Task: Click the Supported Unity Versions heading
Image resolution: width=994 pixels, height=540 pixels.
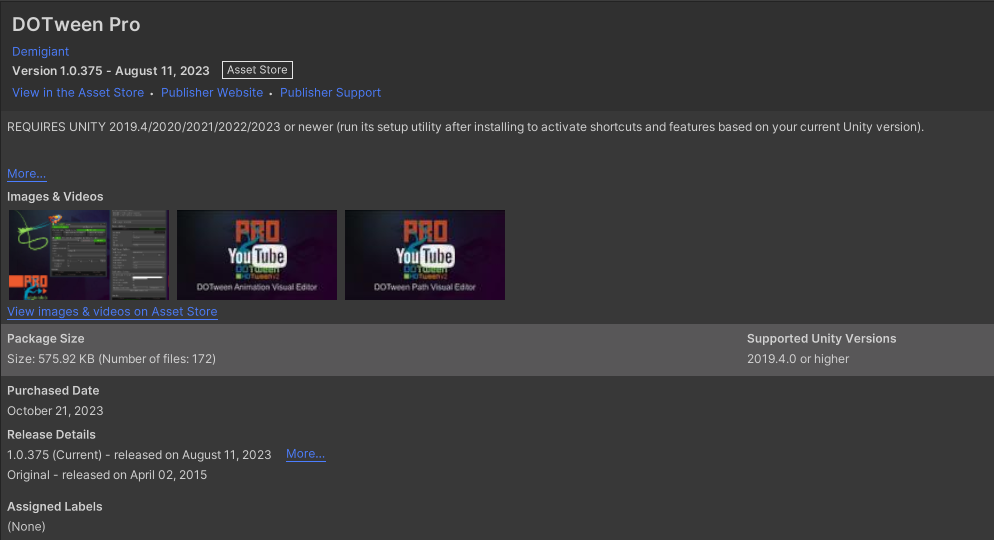Action: (x=822, y=338)
